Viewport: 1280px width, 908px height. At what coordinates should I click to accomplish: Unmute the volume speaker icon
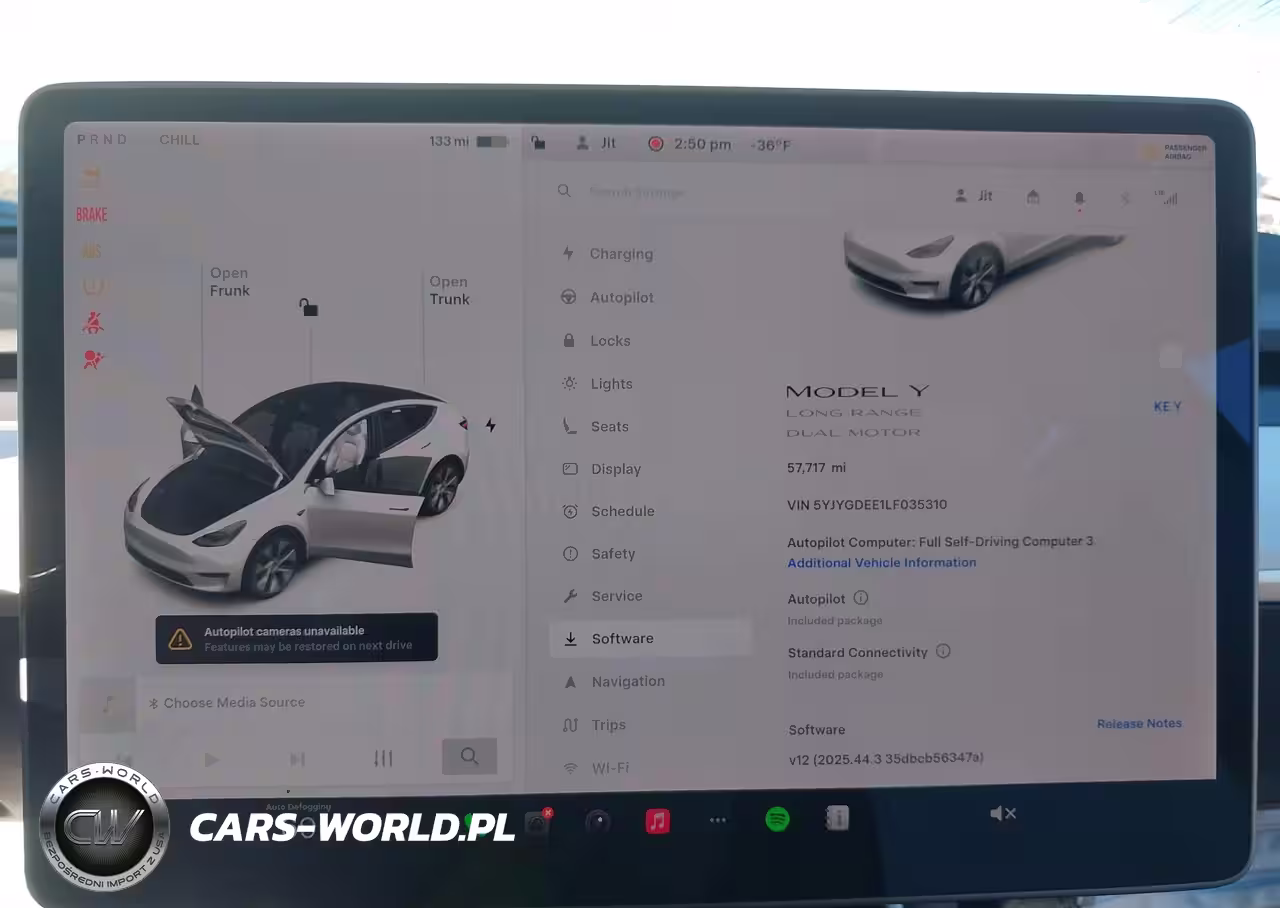pyautogui.click(x=1002, y=813)
